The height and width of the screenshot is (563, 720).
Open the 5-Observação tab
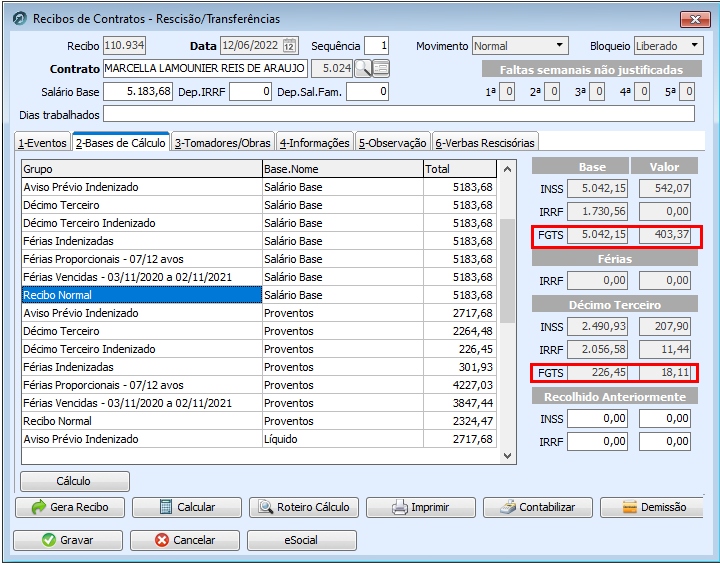coord(393,143)
